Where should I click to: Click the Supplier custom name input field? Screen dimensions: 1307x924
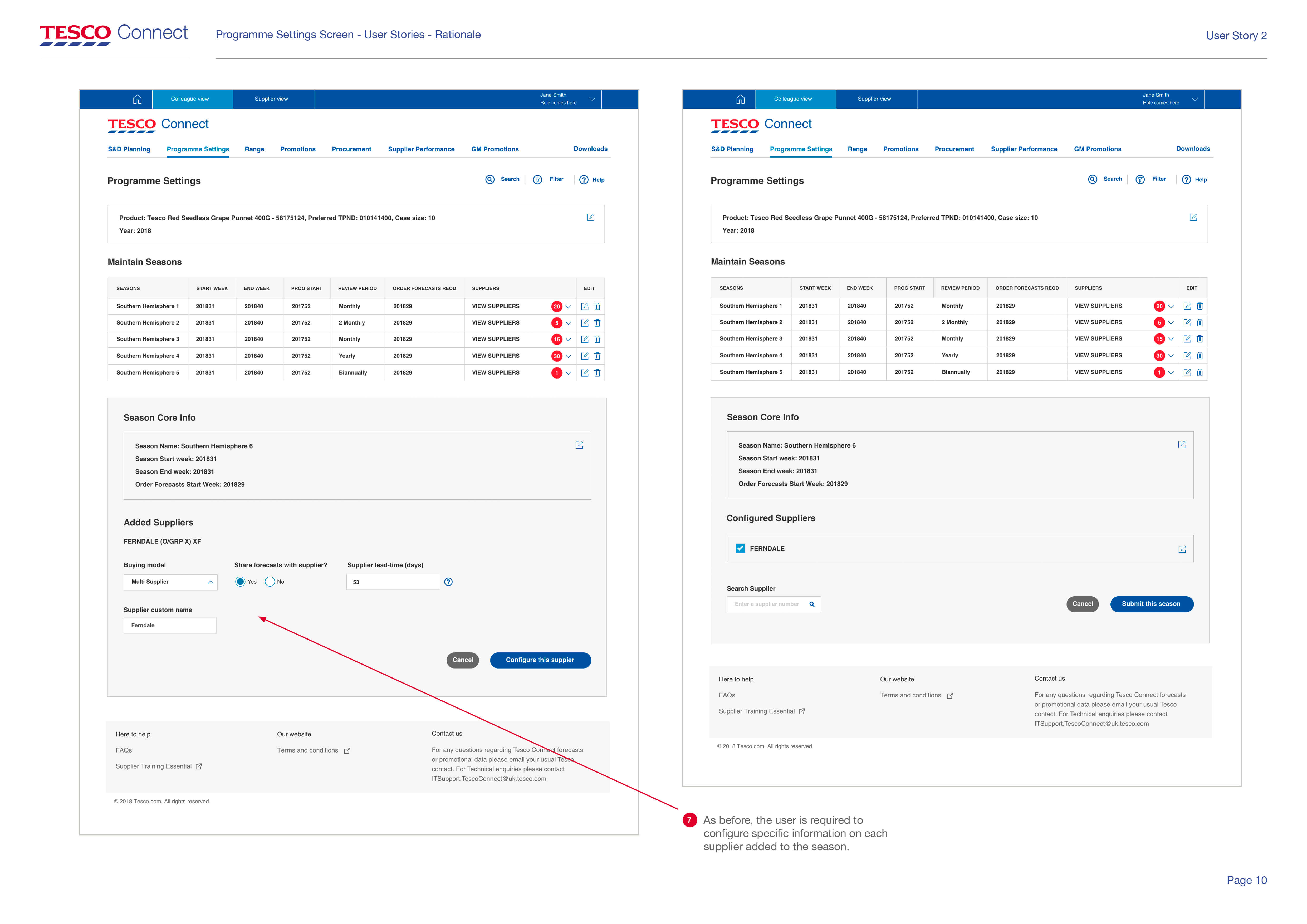click(170, 625)
